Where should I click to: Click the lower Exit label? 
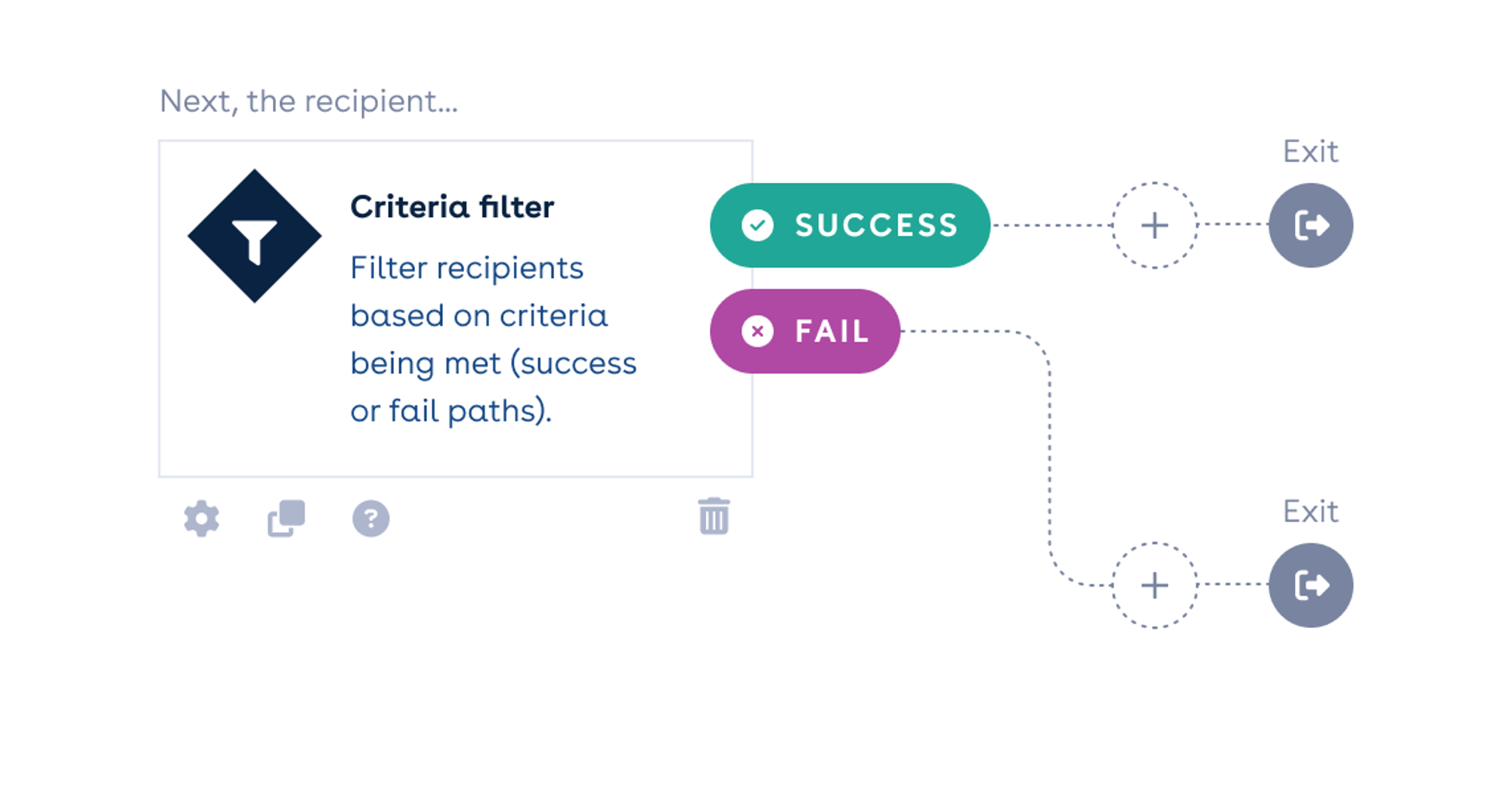[1310, 512]
